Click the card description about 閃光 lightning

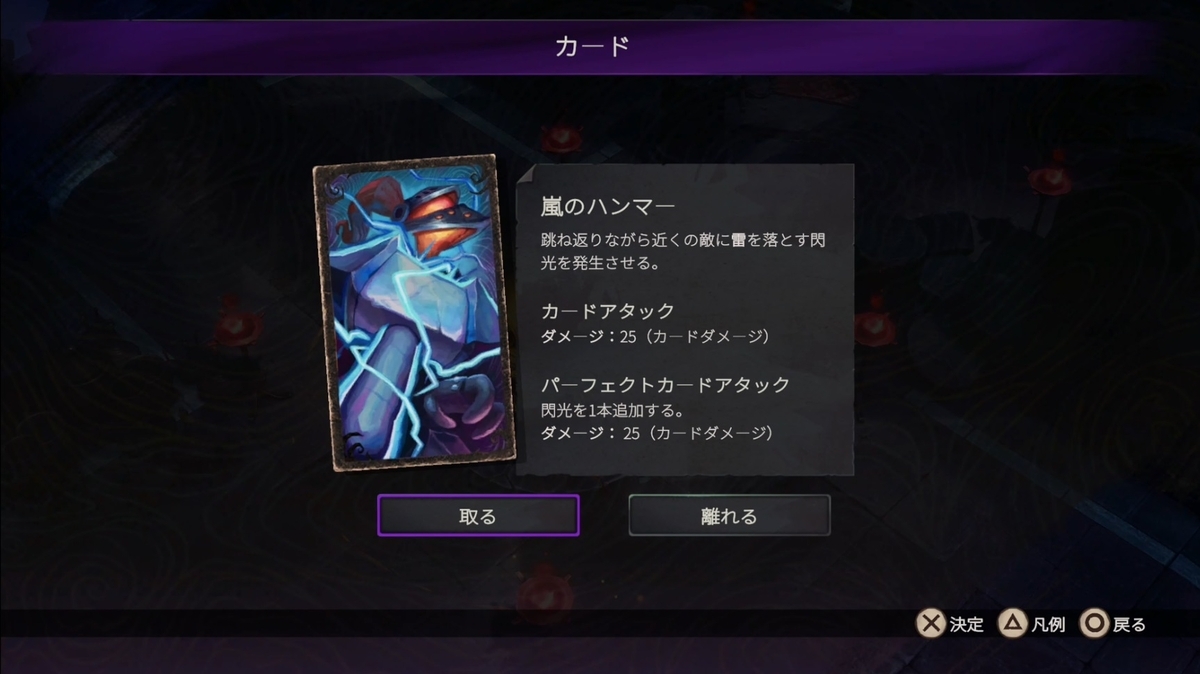click(x=683, y=253)
